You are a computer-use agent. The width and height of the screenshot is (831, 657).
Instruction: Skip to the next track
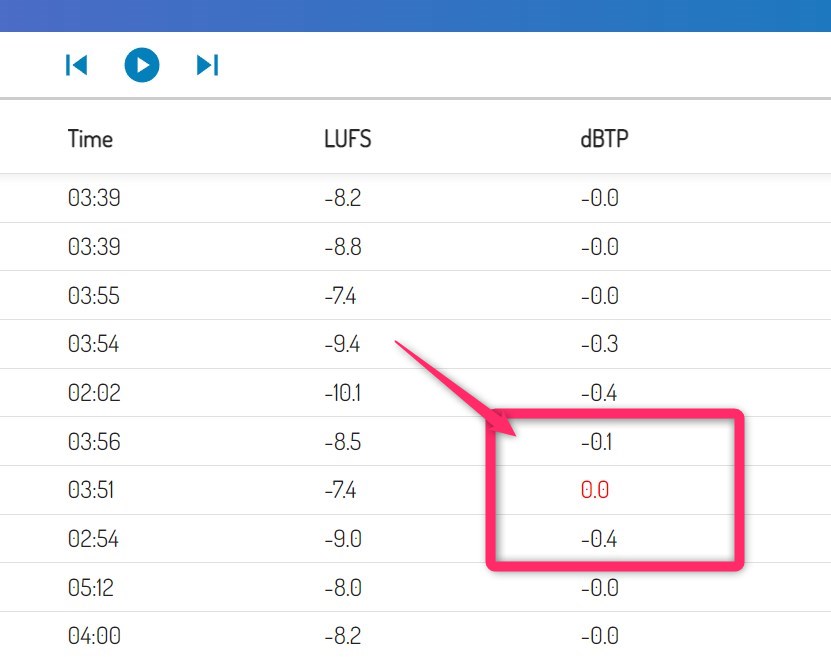tap(207, 65)
